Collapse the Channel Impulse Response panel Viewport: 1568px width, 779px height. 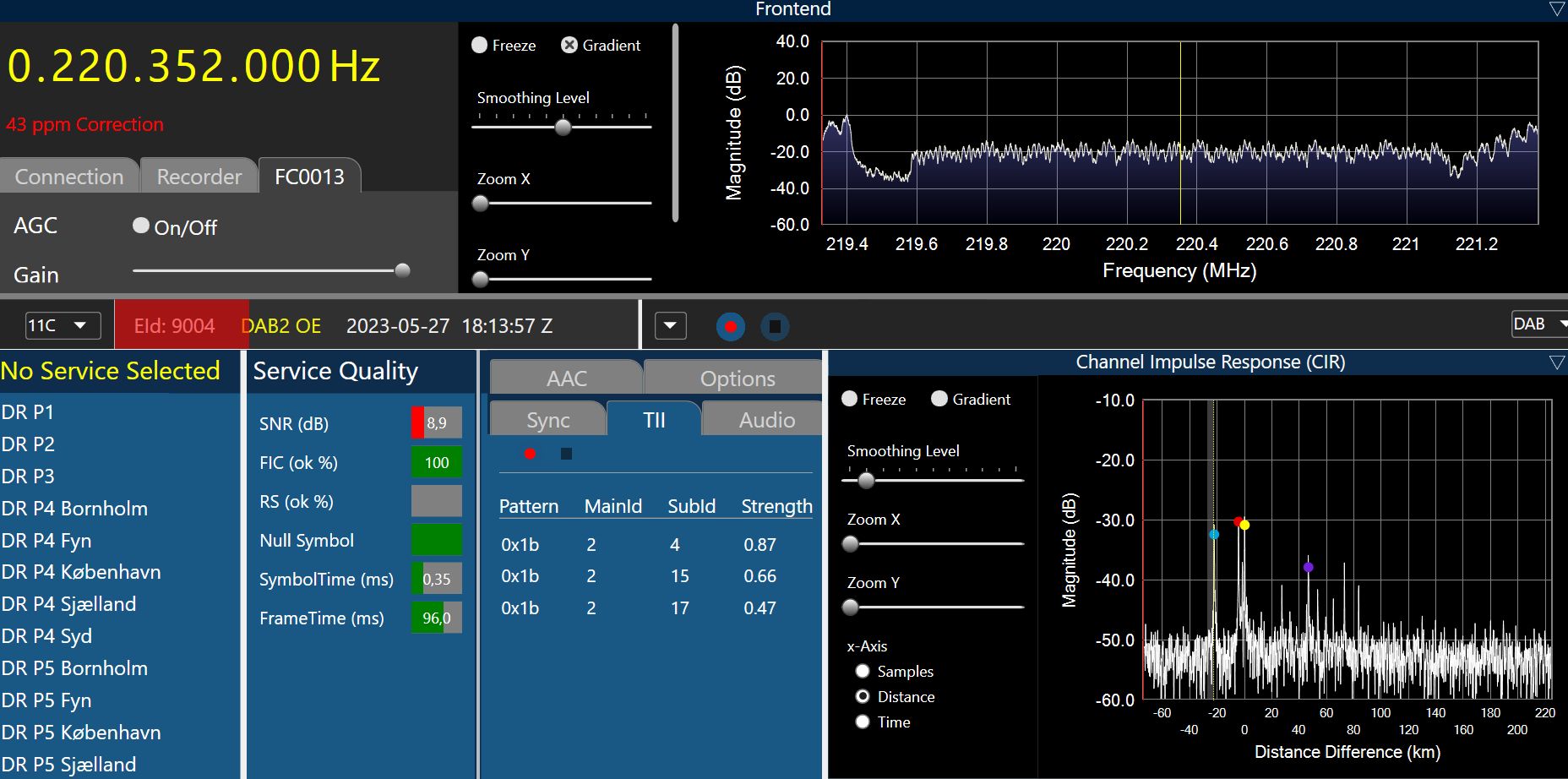[x=1556, y=362]
